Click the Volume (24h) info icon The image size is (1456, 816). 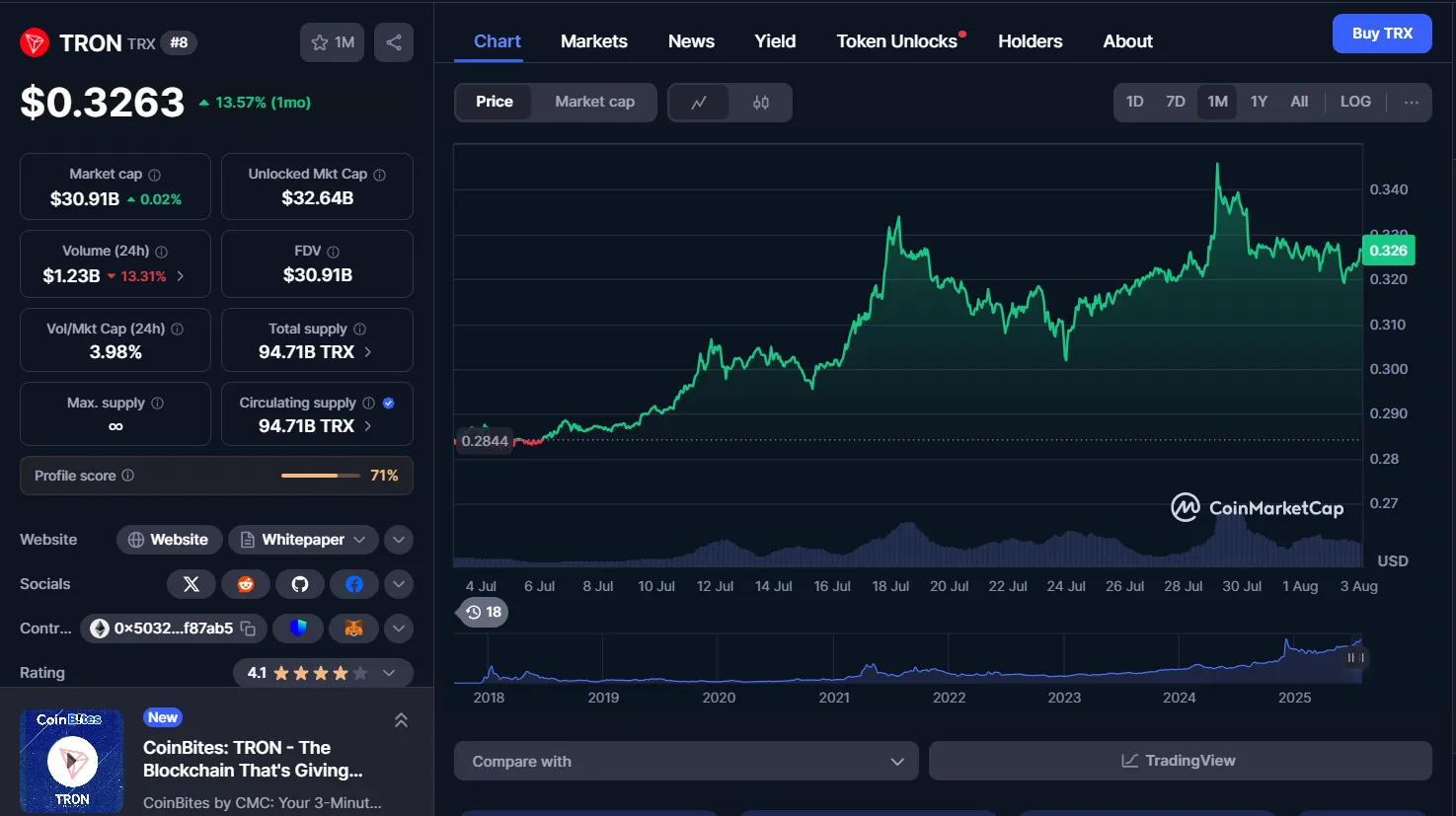[x=162, y=252]
